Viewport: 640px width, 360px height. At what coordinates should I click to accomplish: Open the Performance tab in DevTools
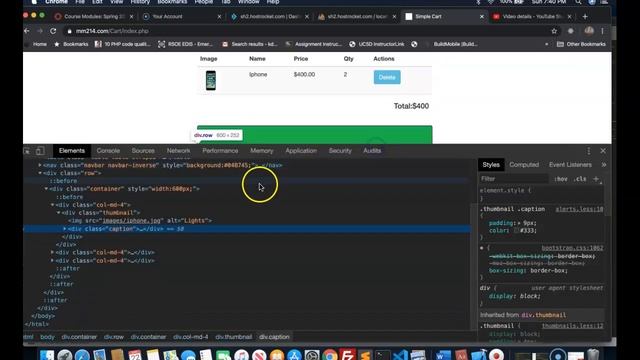coord(220,151)
